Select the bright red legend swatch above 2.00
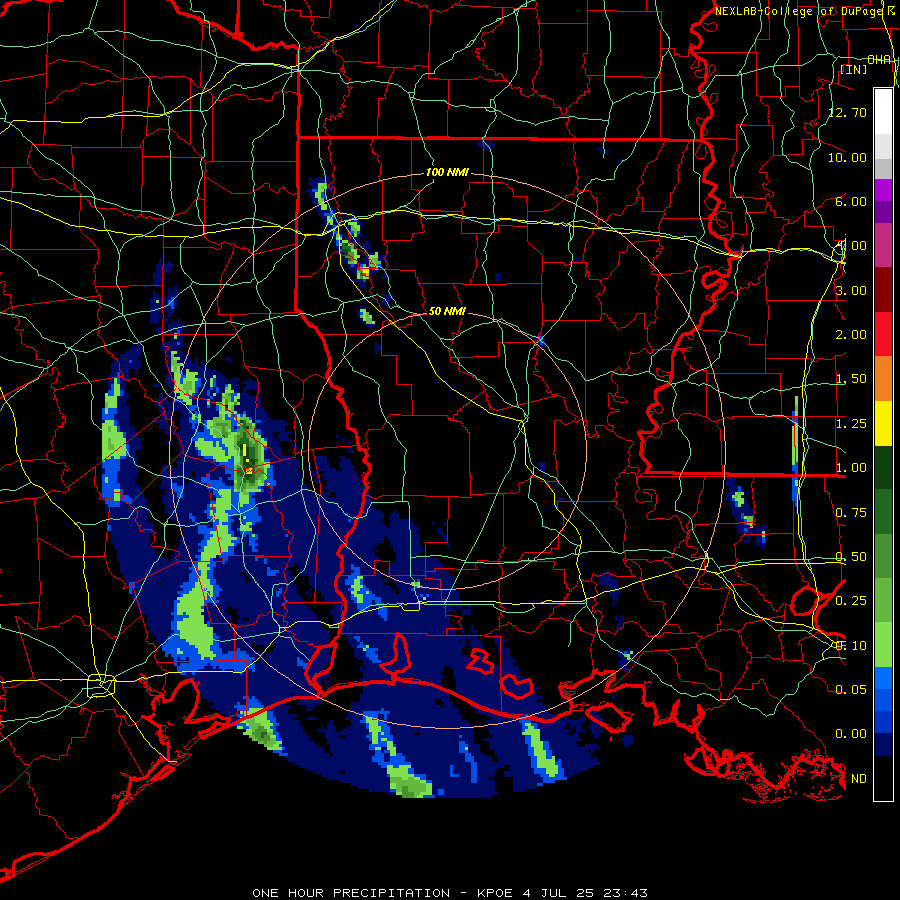 coord(883,334)
